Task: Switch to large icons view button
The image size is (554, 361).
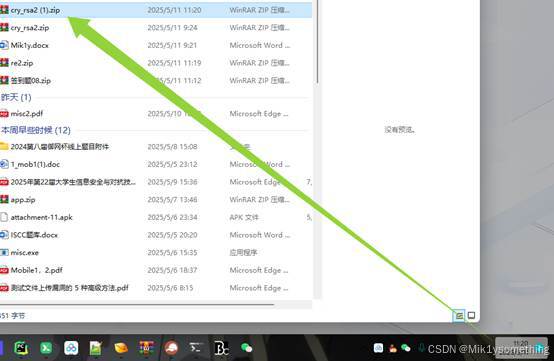Action: (471, 315)
